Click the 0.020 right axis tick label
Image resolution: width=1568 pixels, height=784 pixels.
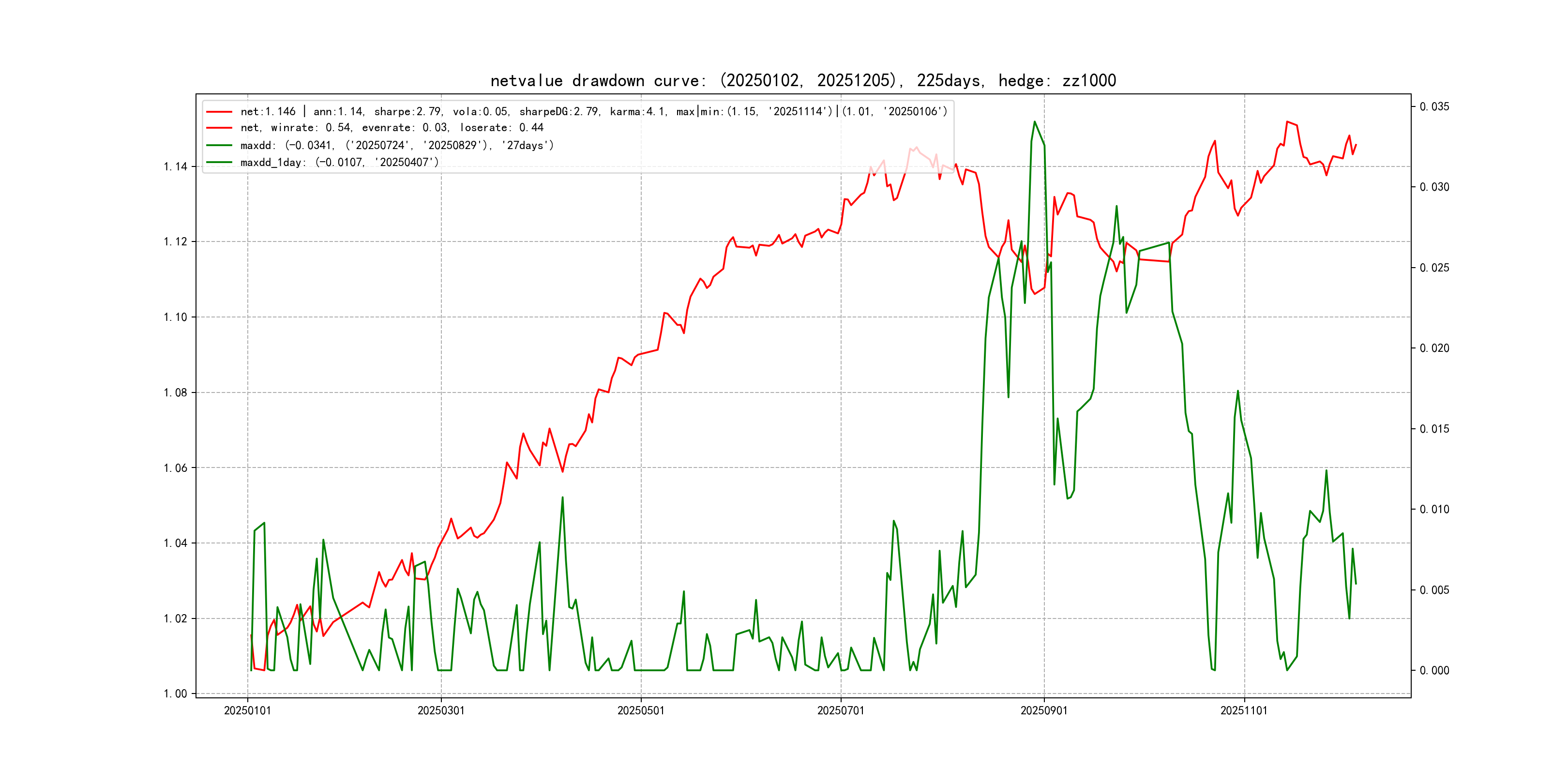[x=1434, y=348]
